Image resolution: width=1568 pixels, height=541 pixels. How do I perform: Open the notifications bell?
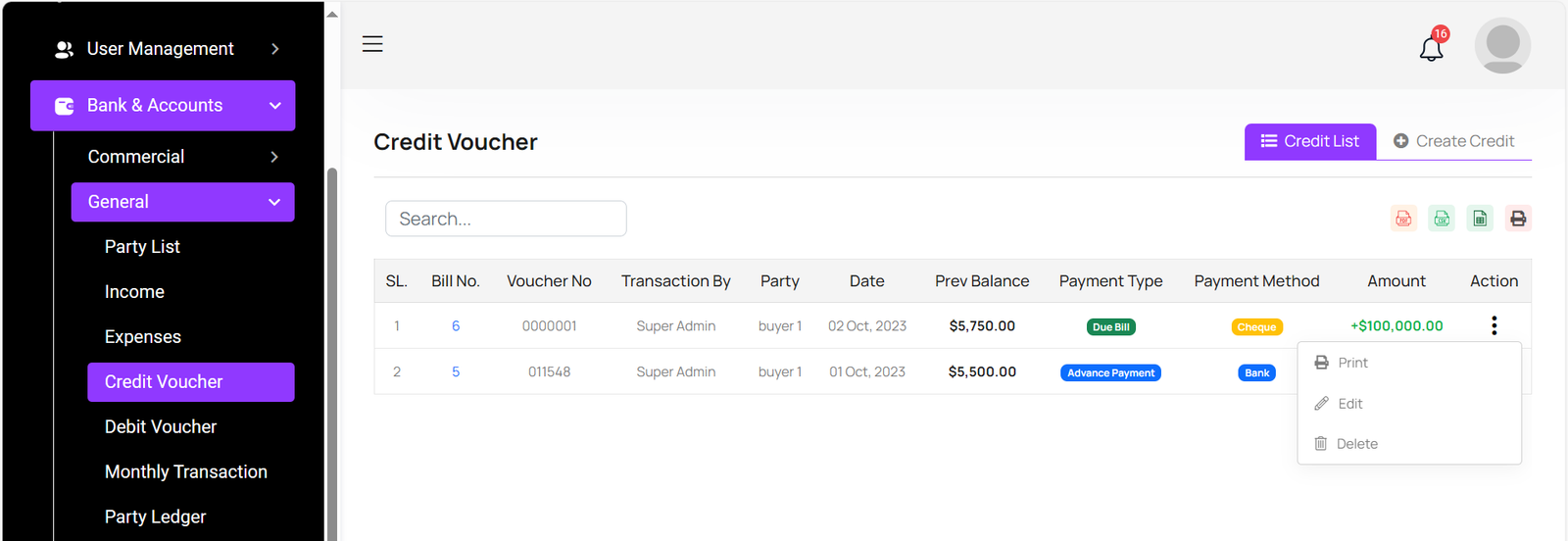[x=1432, y=48]
